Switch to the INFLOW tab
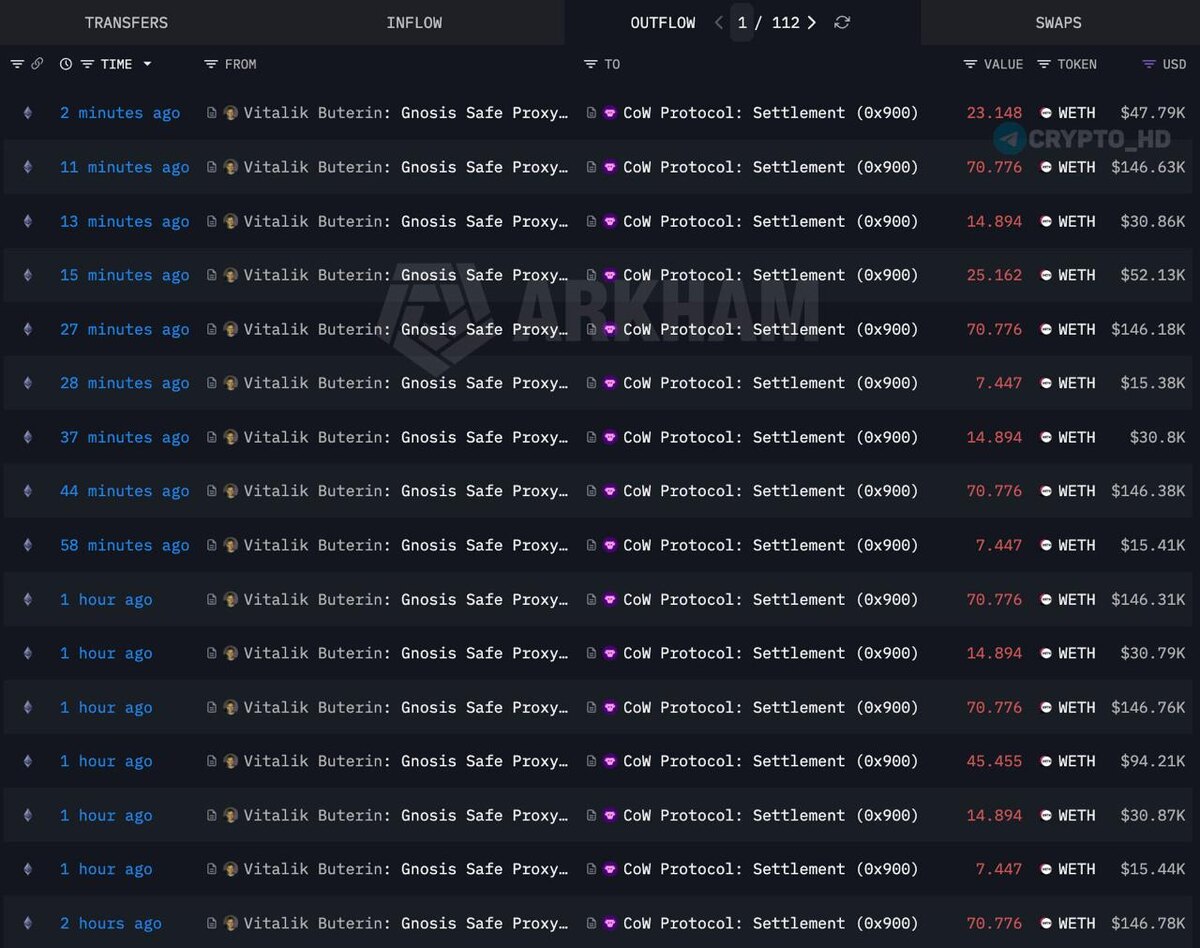Screen dimensions: 1200x948 click(414, 22)
